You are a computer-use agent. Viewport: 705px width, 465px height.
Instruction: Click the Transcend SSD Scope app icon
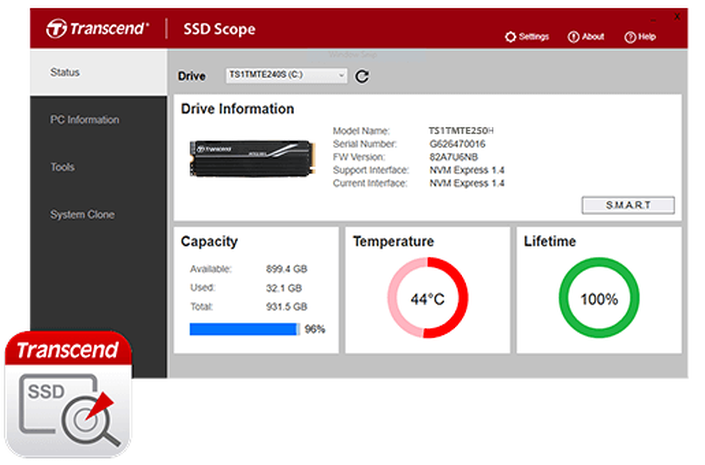(68, 394)
